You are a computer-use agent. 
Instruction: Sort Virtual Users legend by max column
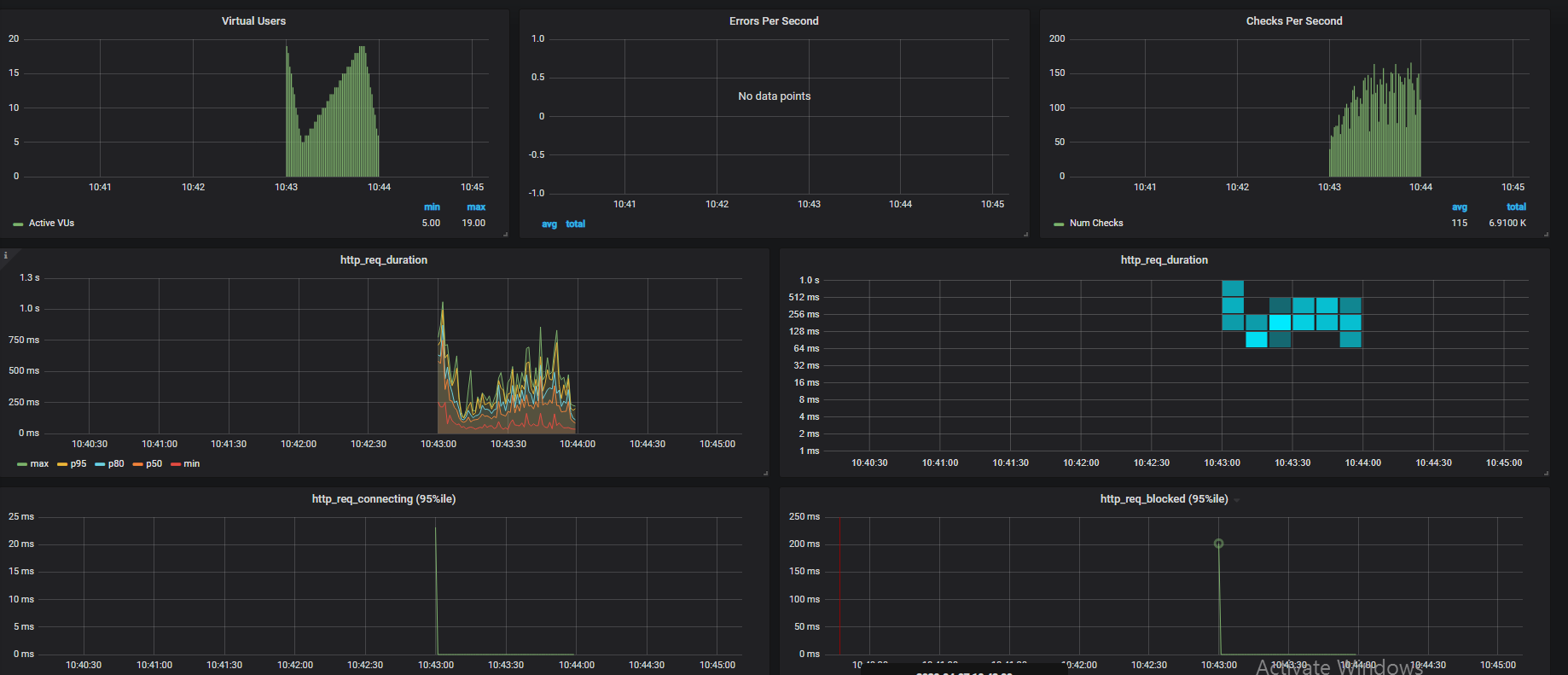click(x=476, y=207)
